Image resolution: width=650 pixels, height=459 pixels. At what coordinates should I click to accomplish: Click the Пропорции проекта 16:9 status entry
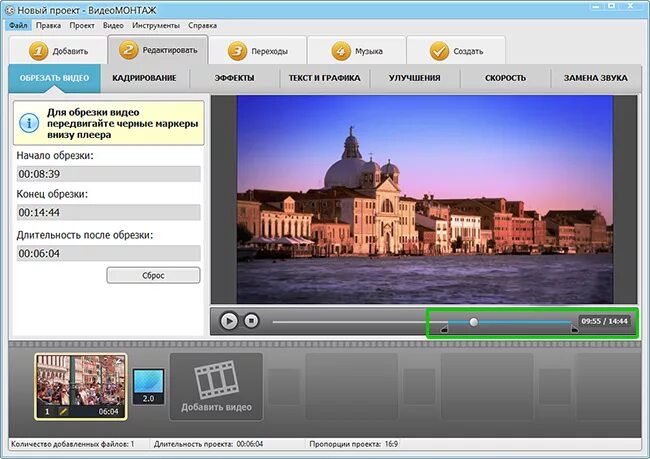click(x=354, y=444)
